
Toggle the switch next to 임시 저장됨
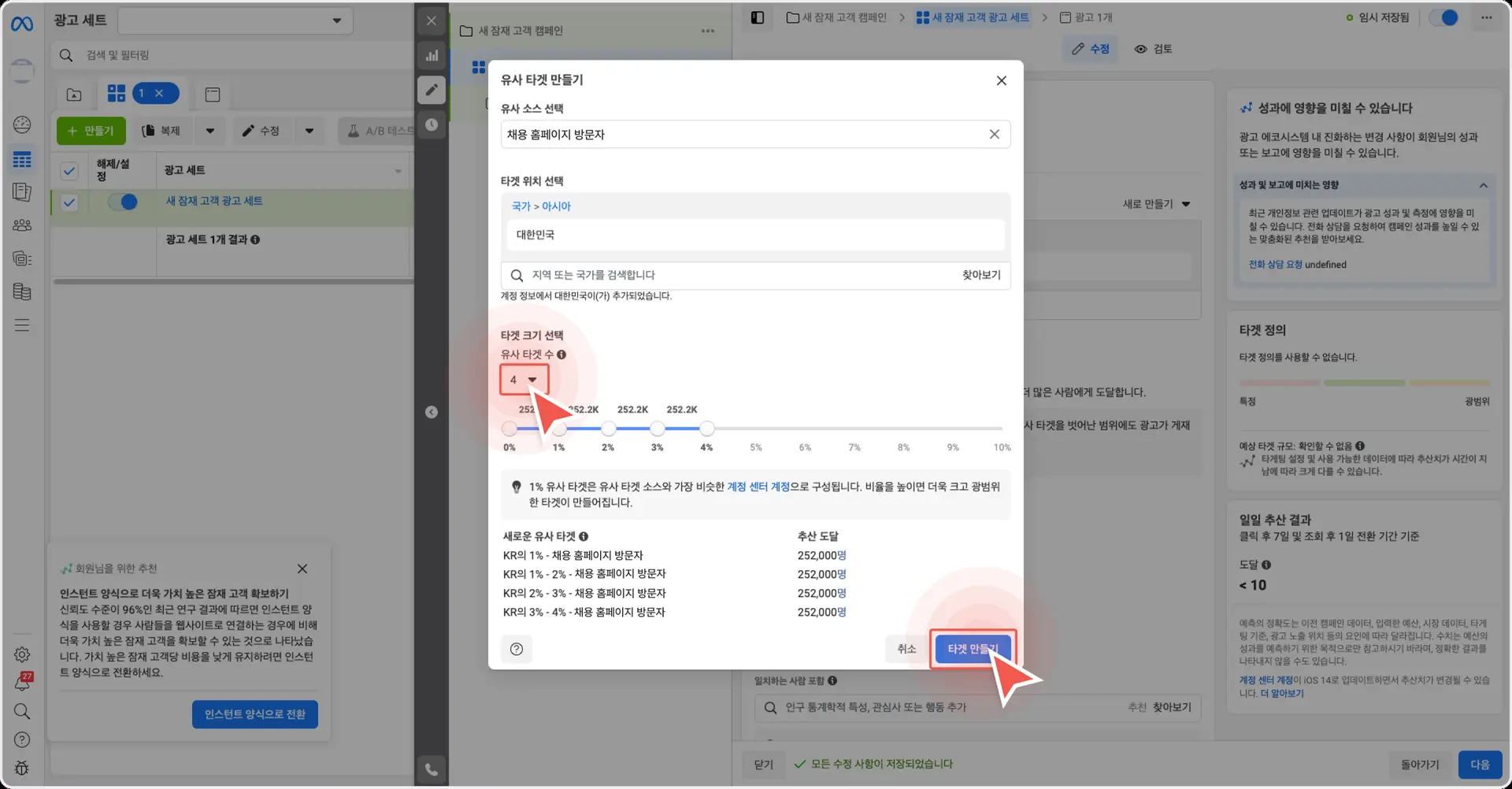click(x=1443, y=17)
